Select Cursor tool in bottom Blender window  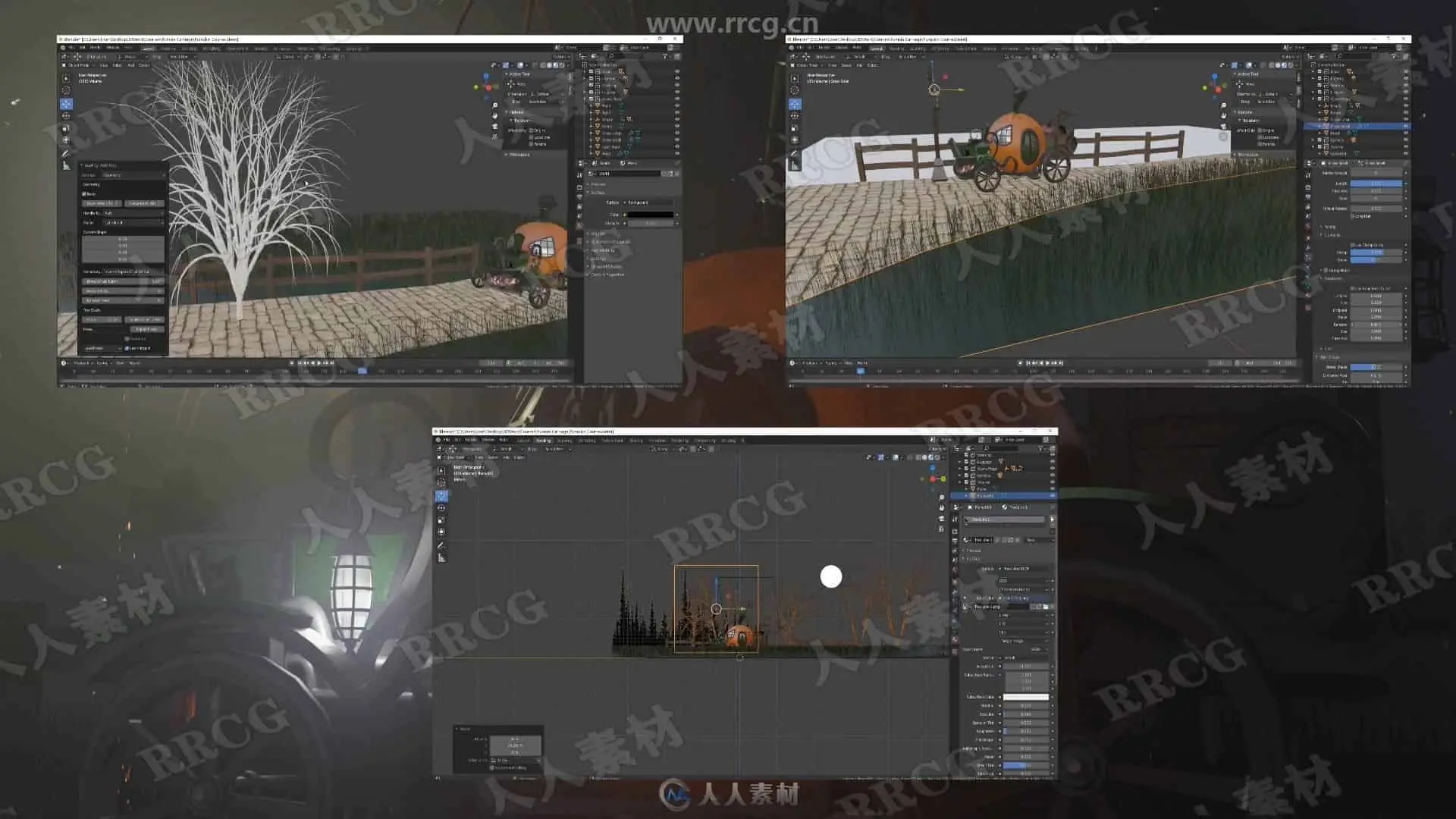click(x=441, y=482)
